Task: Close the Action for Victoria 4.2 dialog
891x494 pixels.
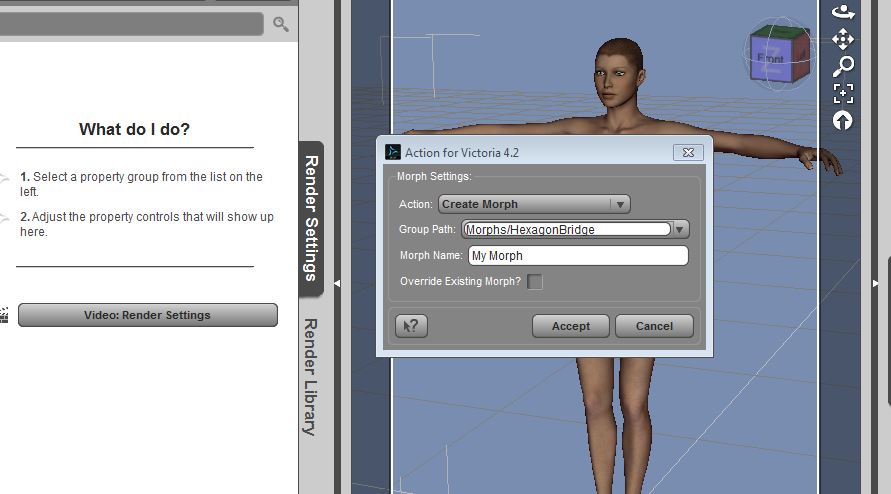Action: [688, 152]
